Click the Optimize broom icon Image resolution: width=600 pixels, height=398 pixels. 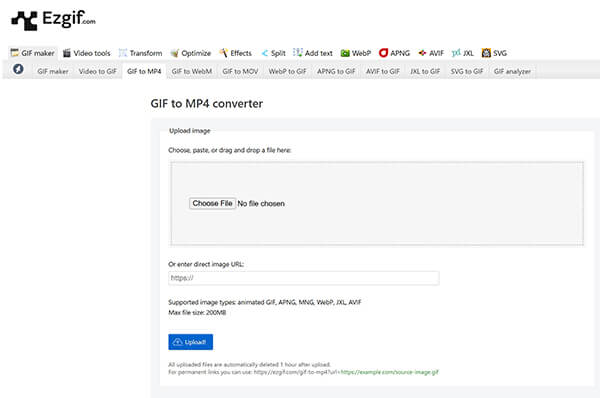point(174,53)
